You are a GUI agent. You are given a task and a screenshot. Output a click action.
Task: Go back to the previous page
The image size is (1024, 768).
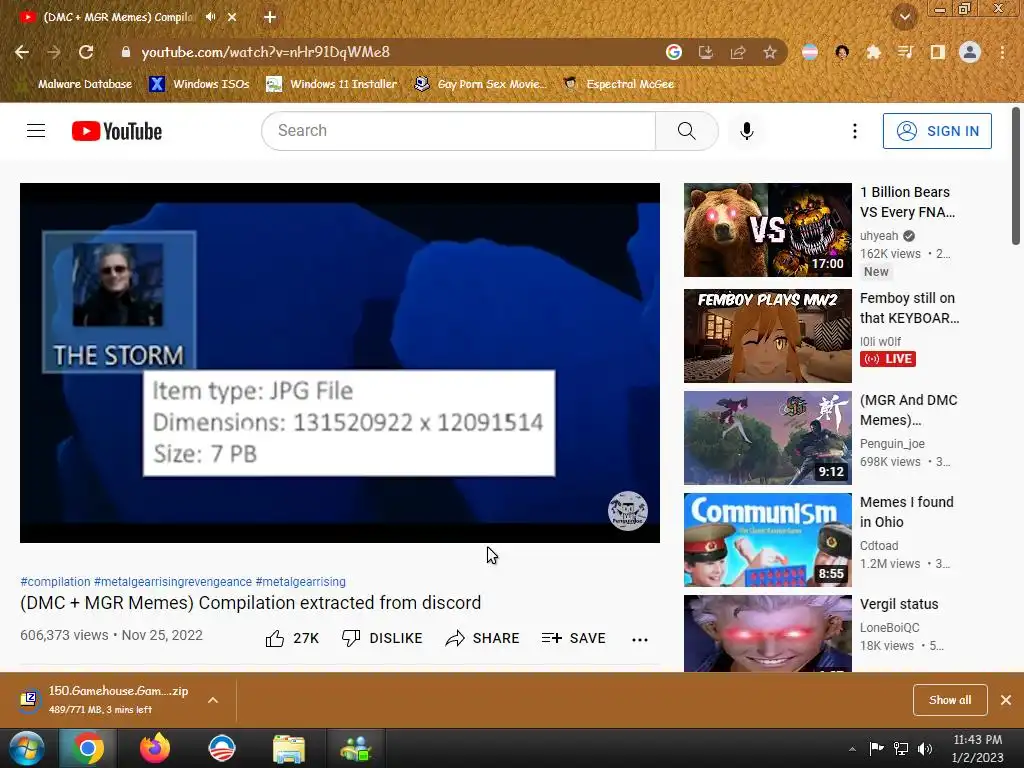tap(22, 52)
